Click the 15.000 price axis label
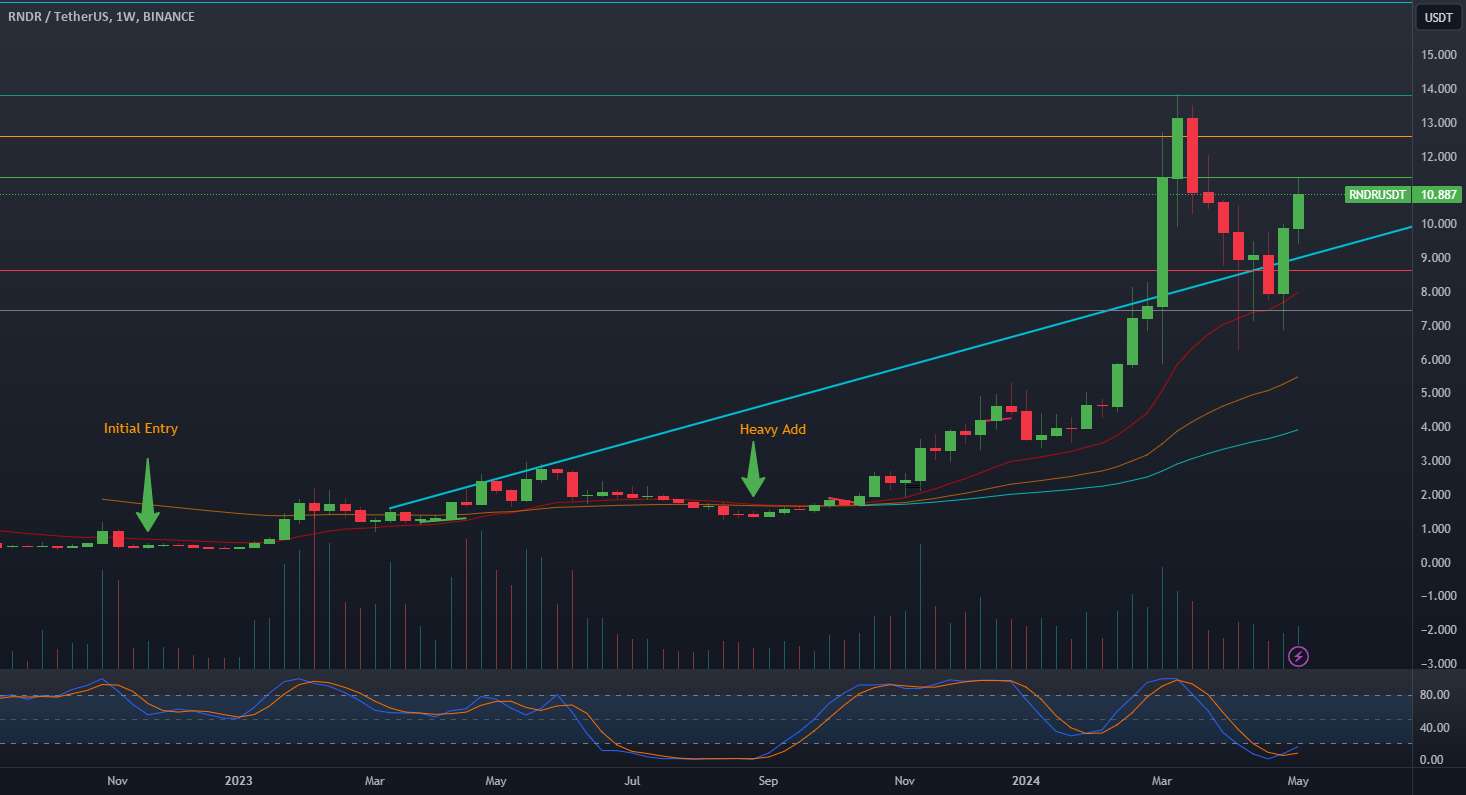 [1438, 55]
